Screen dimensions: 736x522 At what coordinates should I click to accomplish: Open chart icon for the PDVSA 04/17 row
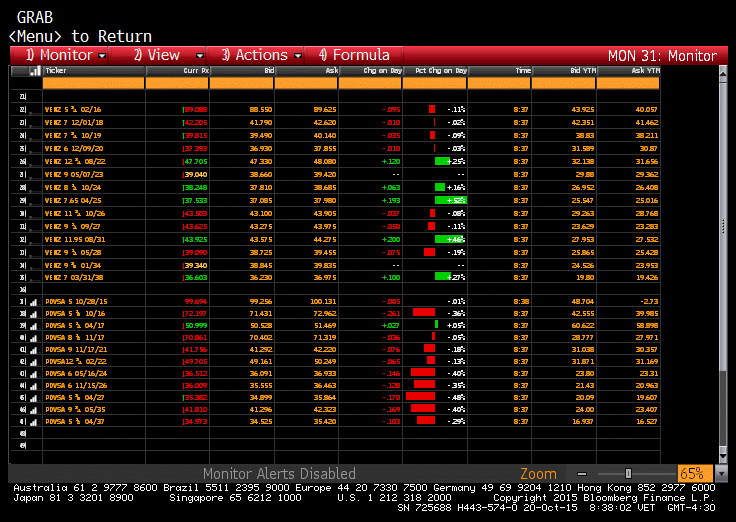tap(33, 326)
